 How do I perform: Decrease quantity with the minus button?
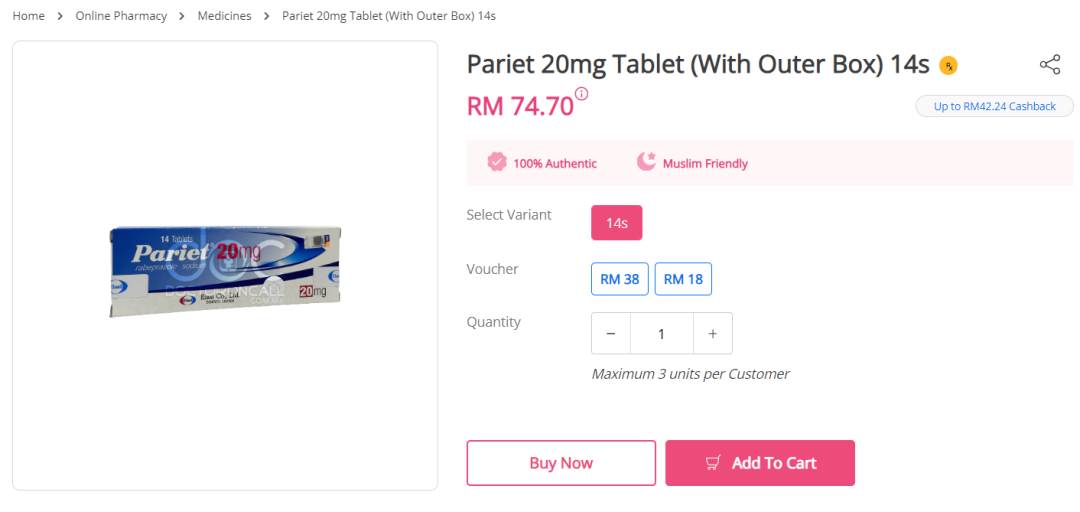pyautogui.click(x=611, y=334)
